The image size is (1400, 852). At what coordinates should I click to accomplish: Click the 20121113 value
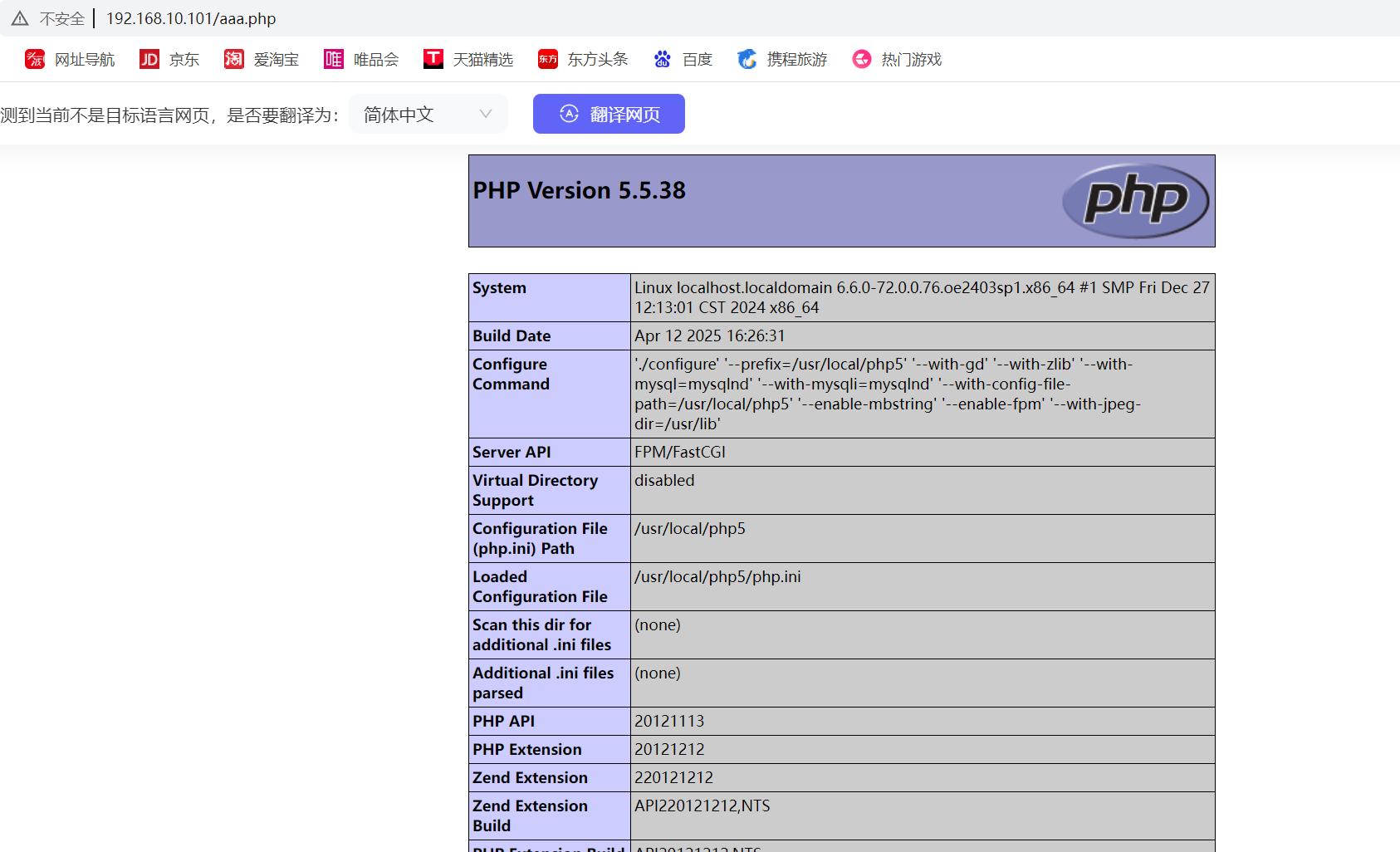(x=669, y=721)
